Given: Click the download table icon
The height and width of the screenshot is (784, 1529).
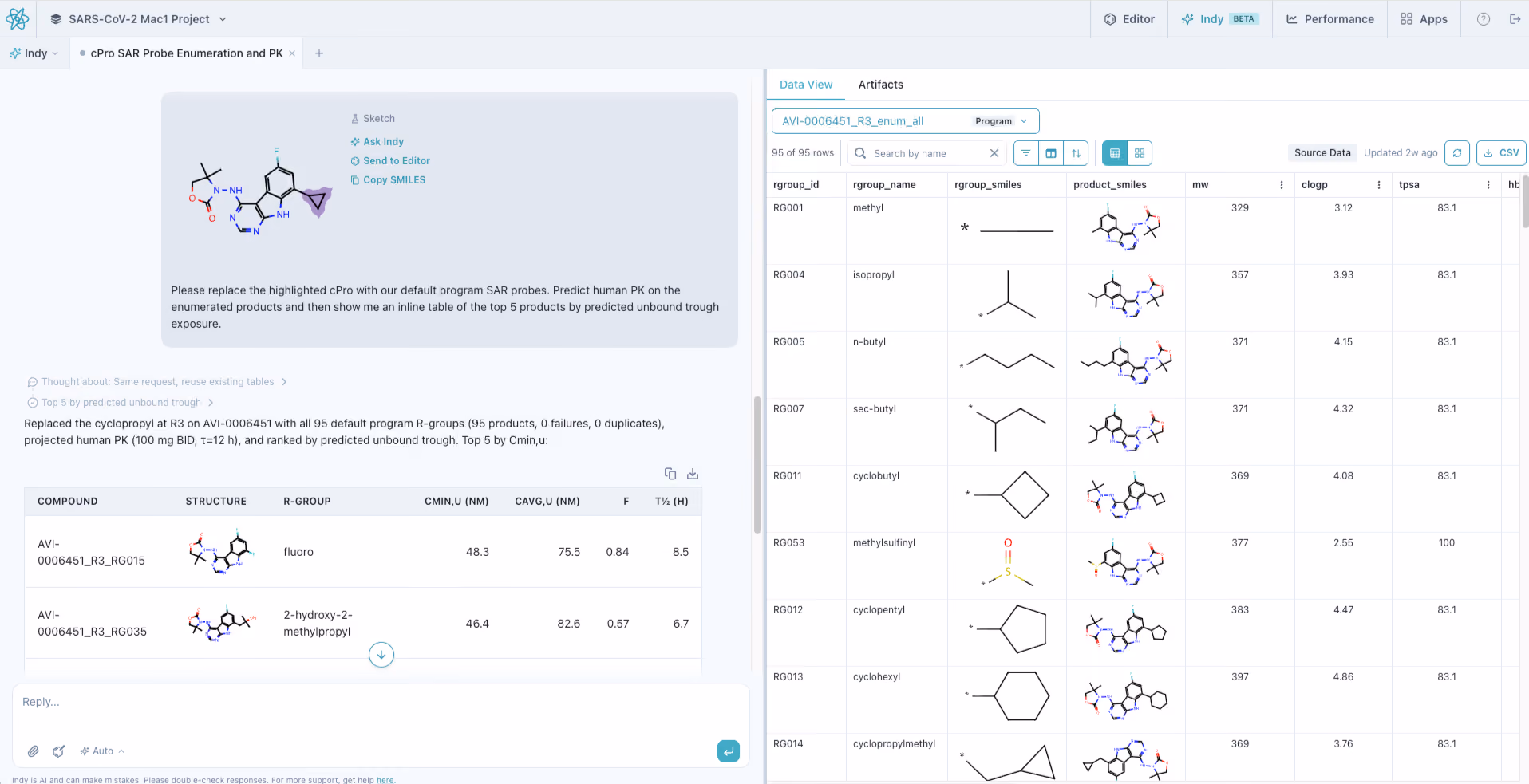Looking at the screenshot, I should click(693, 474).
